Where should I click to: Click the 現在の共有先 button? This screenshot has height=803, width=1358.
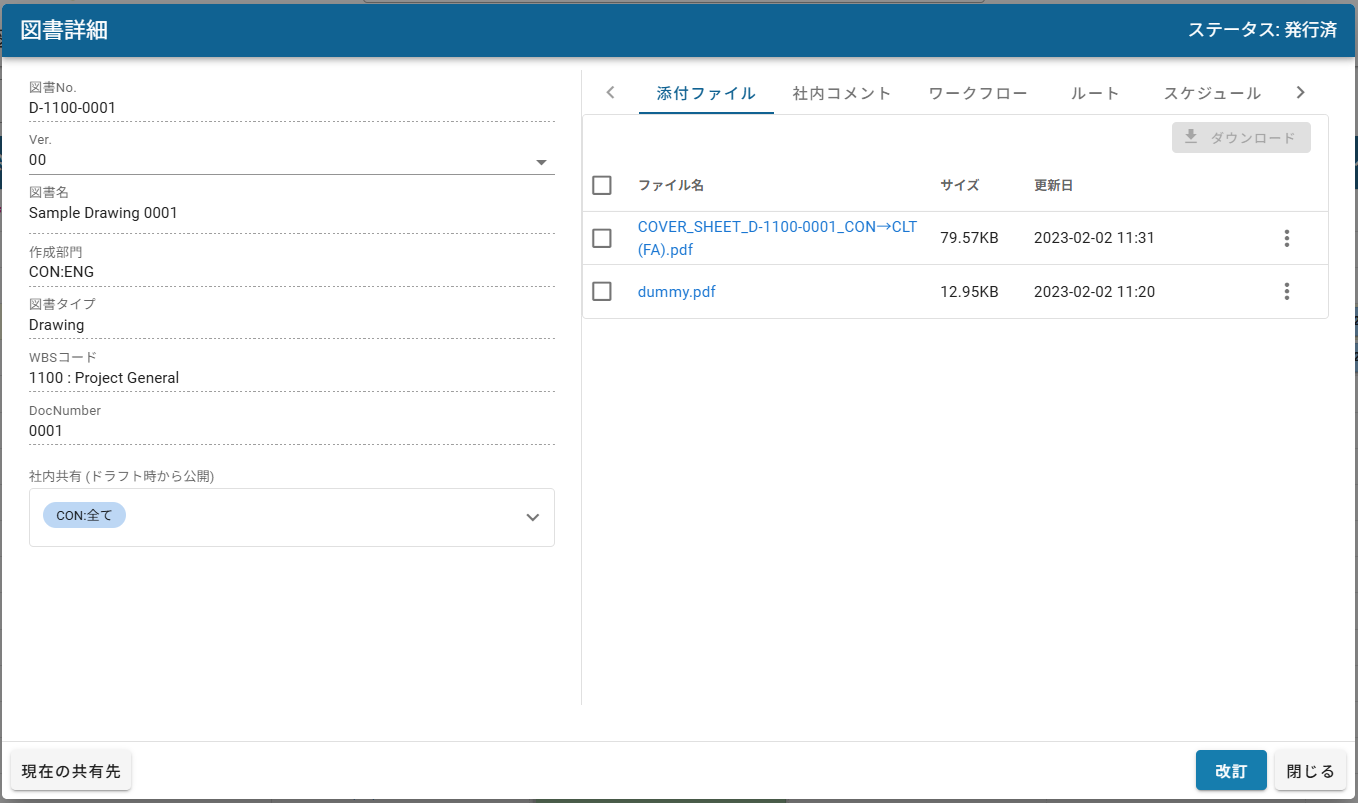pyautogui.click(x=70, y=770)
